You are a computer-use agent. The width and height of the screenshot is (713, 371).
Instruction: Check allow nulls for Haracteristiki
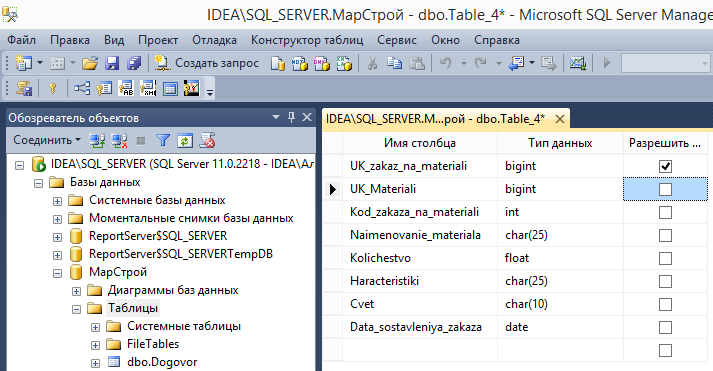pyautogui.click(x=665, y=281)
